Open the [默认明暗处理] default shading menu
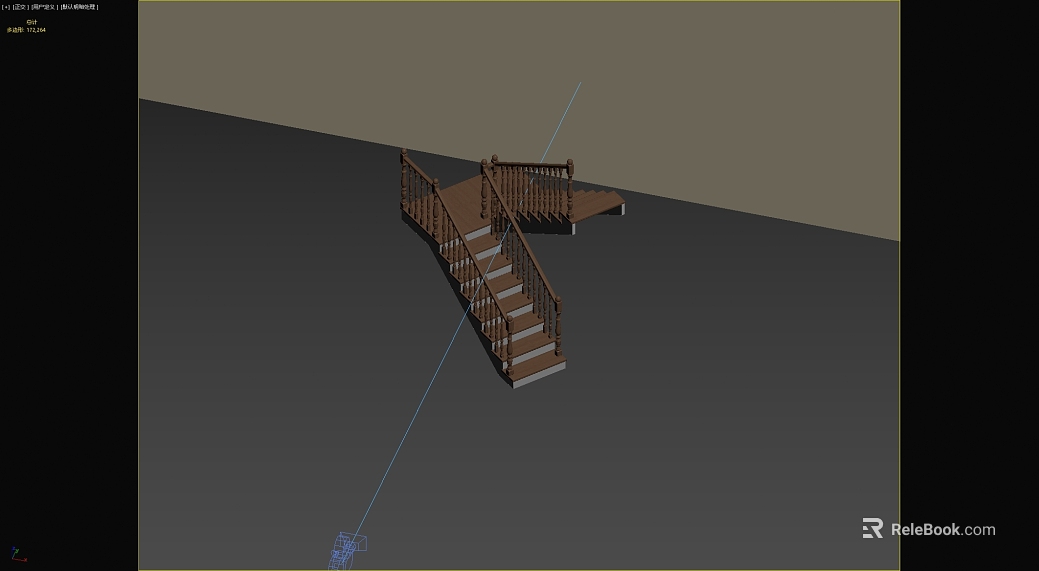Screen dimensions: 1039x571 [x=80, y=7]
